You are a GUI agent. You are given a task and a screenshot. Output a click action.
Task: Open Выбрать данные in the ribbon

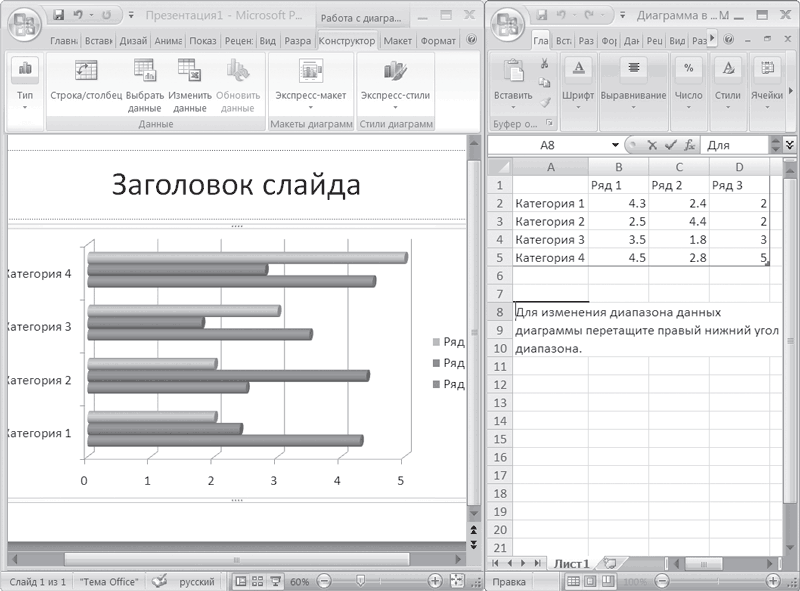(144, 71)
